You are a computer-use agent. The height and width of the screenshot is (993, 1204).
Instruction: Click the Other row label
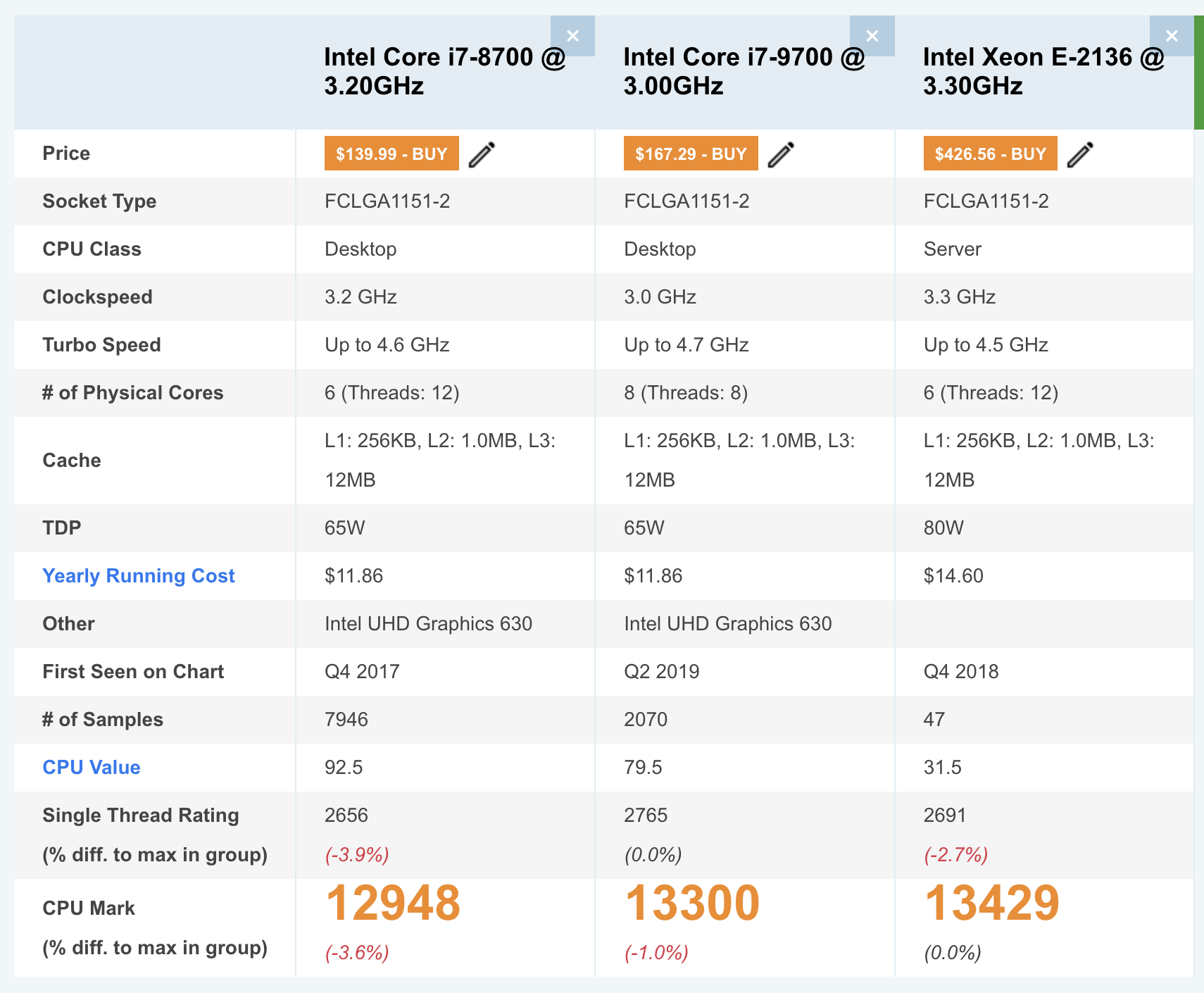(68, 623)
